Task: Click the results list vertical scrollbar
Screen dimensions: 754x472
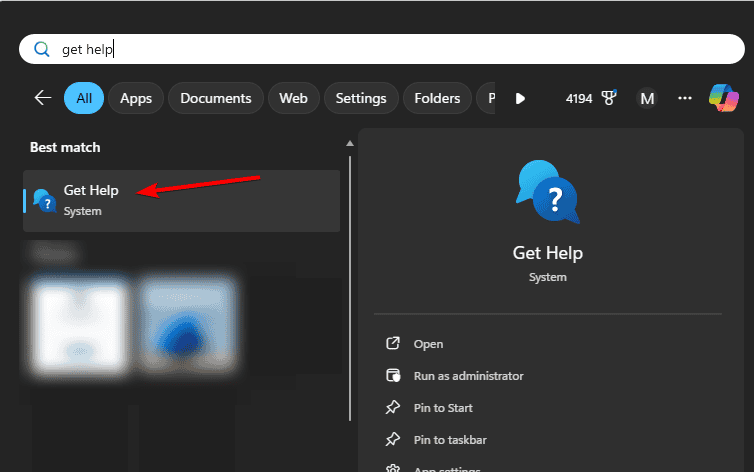Action: tap(350, 288)
